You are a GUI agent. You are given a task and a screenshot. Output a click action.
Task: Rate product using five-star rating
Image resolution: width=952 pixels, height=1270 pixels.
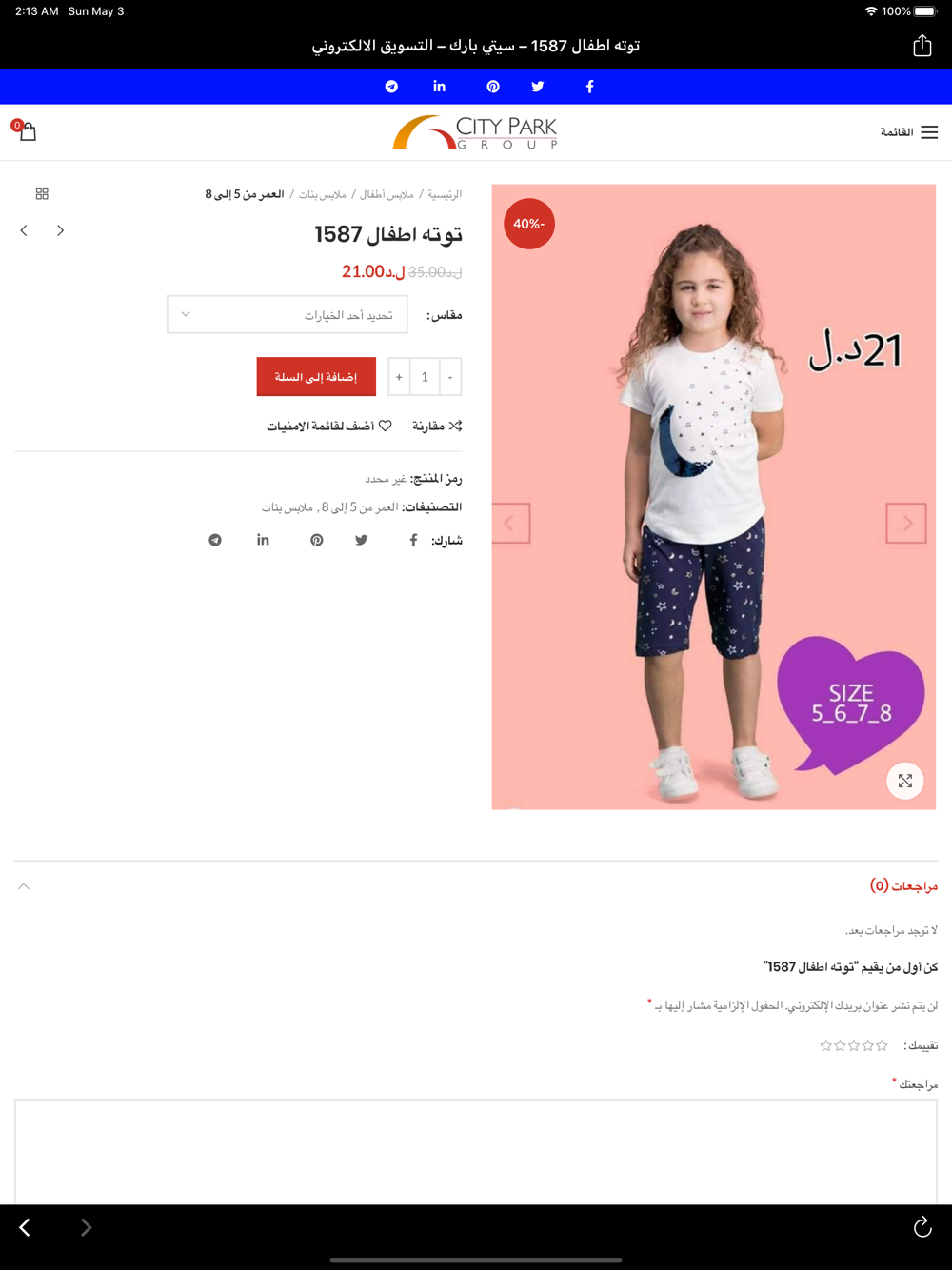(x=854, y=1045)
